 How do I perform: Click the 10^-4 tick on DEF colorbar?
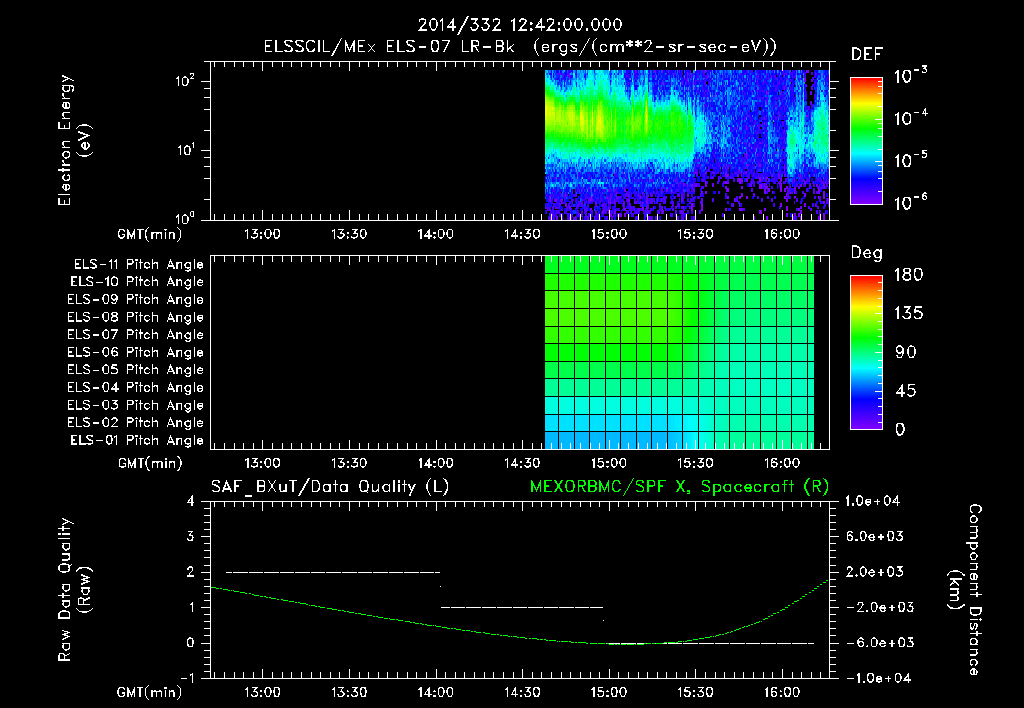point(910,118)
